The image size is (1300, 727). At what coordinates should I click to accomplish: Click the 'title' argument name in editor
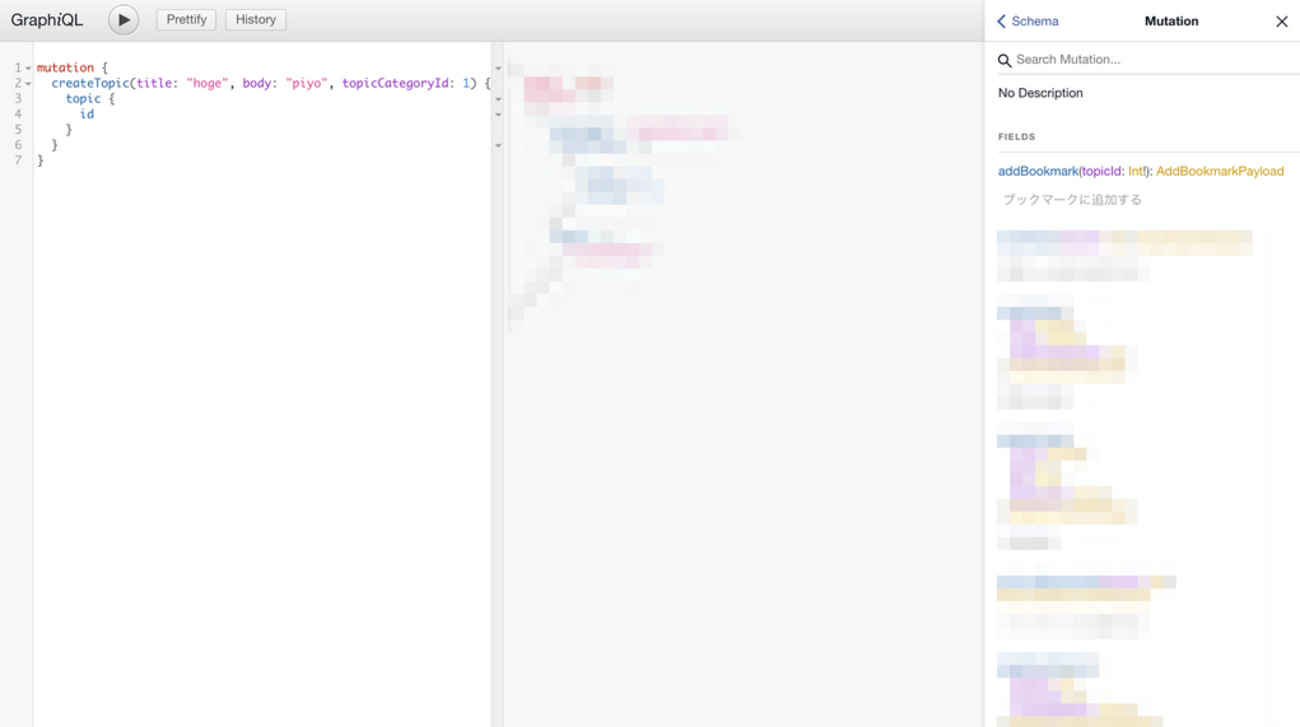(155, 83)
